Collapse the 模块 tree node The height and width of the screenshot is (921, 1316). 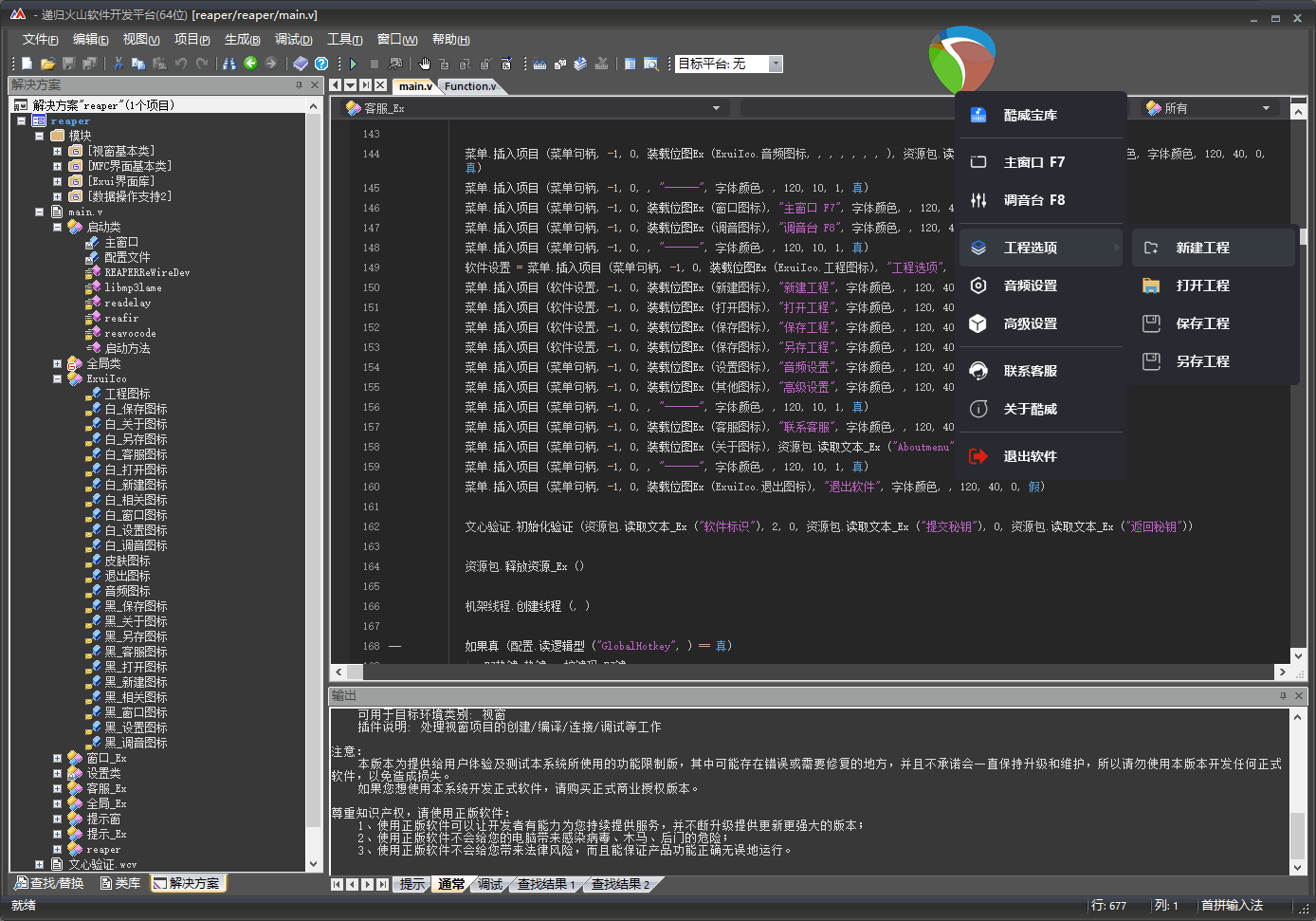(40, 136)
